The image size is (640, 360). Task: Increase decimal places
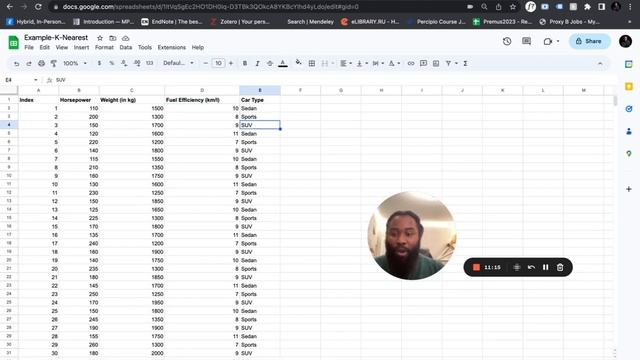(137, 64)
